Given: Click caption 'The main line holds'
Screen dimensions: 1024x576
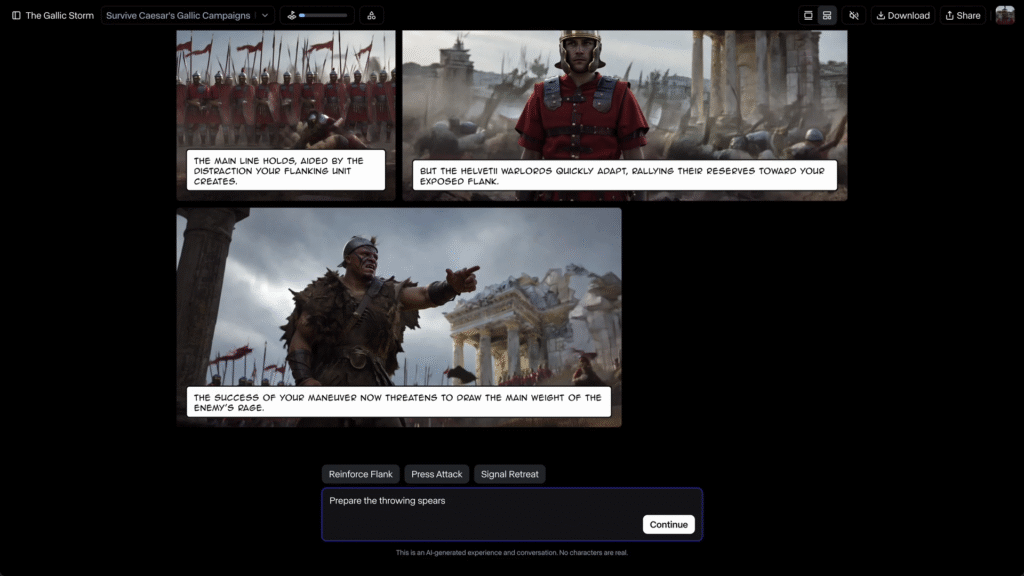Looking at the screenshot, I should tap(286, 170).
